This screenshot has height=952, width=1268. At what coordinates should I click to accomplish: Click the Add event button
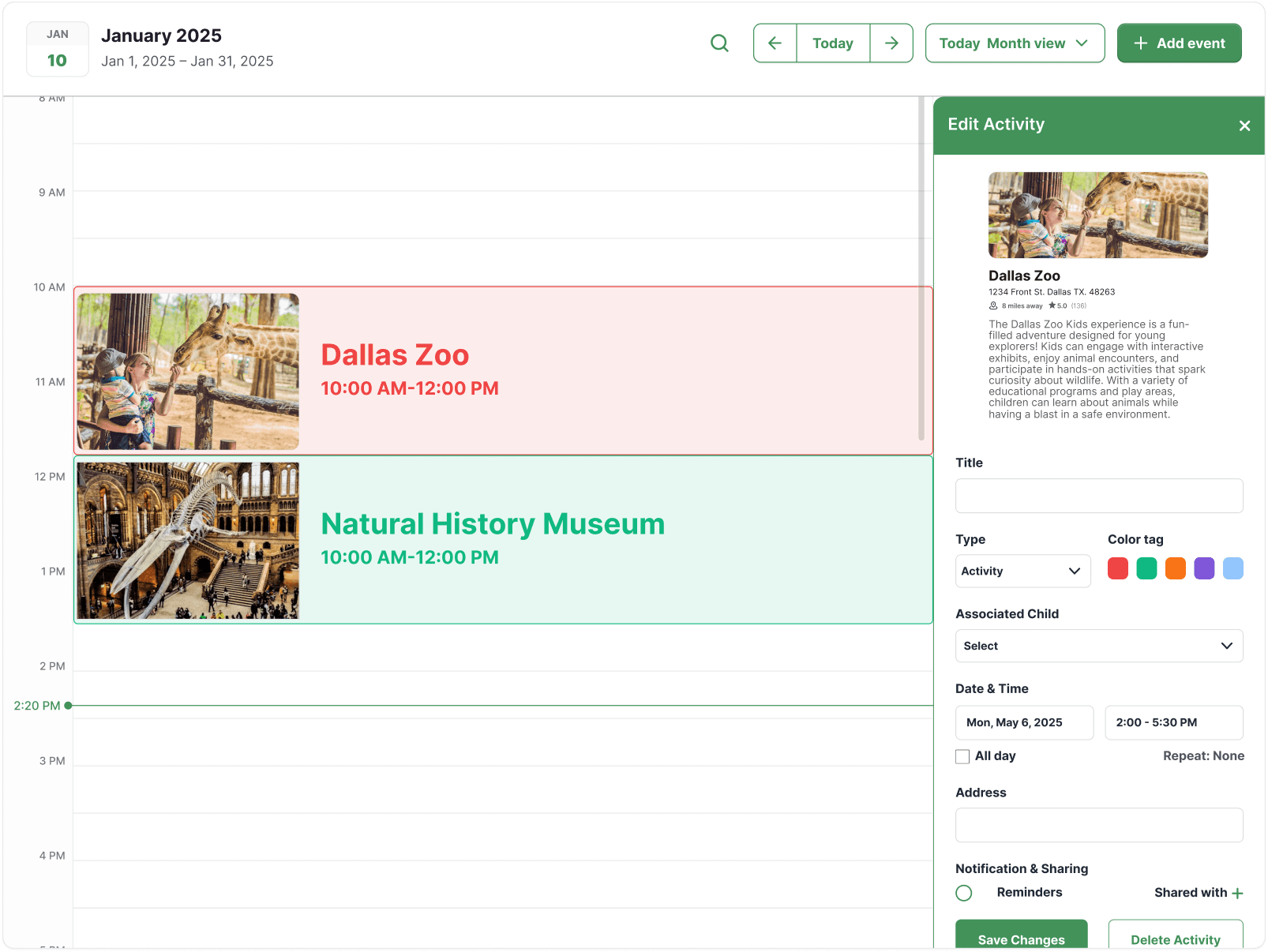click(x=1179, y=43)
